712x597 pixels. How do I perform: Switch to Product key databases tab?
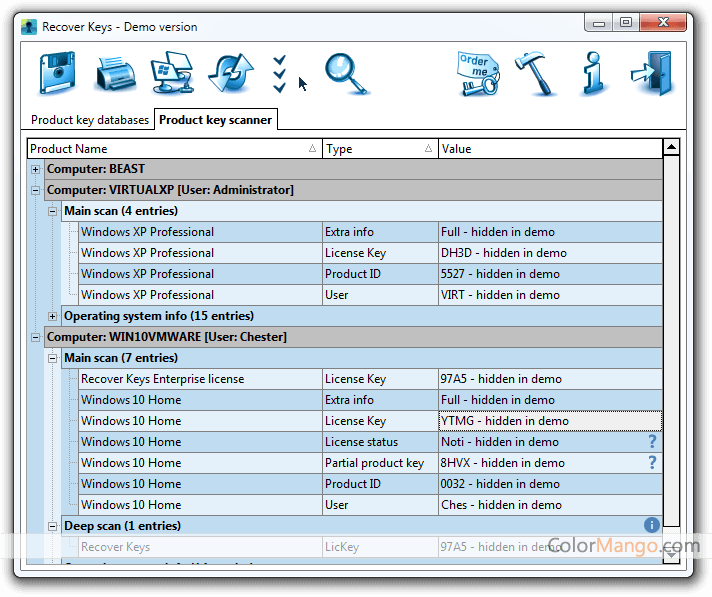[90, 120]
